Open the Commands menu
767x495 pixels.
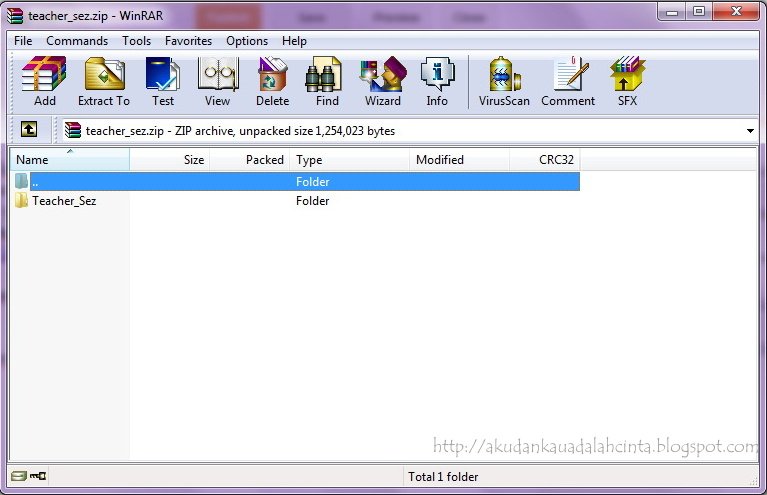[x=77, y=41]
